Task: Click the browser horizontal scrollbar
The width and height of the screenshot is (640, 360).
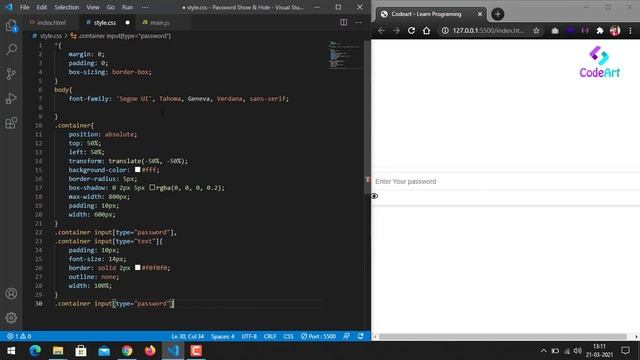Action: coord(502,337)
